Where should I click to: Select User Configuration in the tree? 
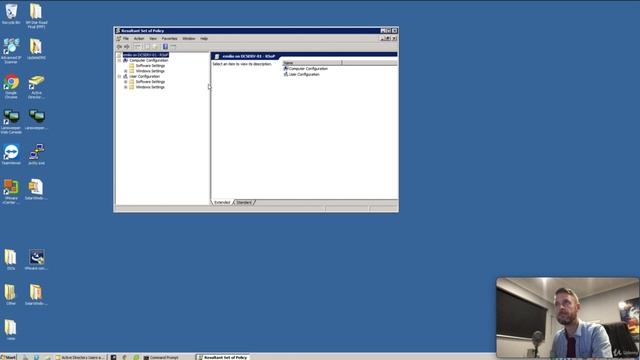(x=144, y=76)
